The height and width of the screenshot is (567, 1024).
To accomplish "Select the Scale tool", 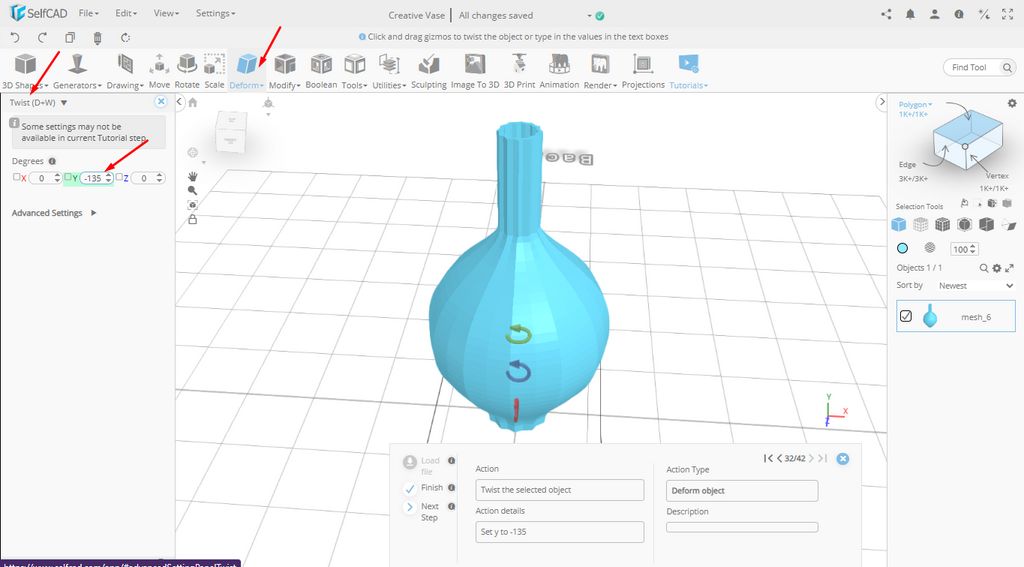I will tap(214, 71).
